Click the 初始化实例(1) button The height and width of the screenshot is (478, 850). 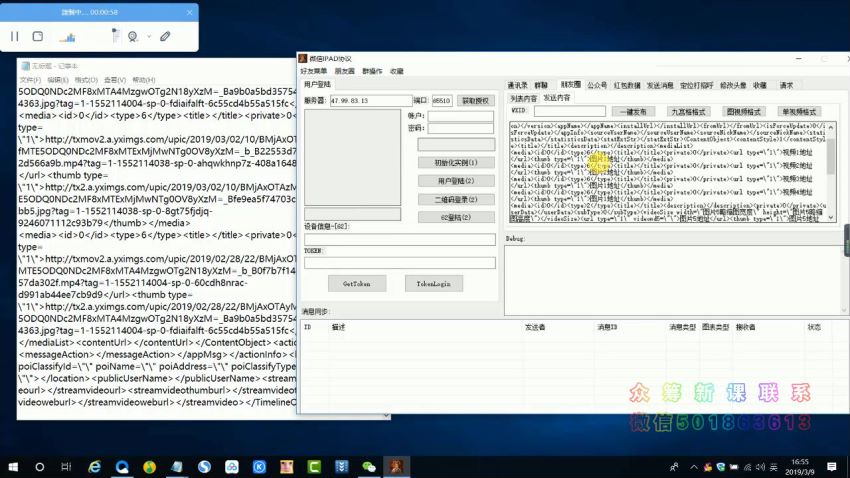point(456,163)
